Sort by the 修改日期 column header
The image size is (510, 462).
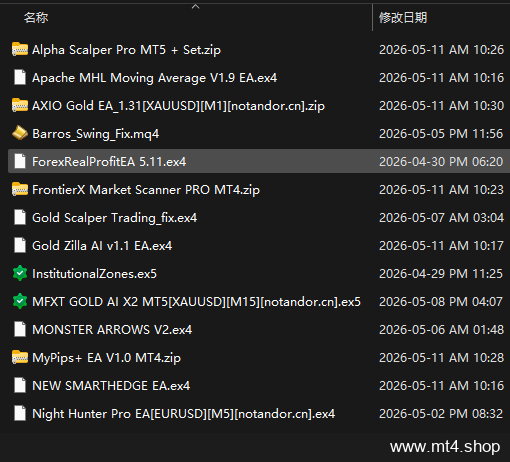403,17
